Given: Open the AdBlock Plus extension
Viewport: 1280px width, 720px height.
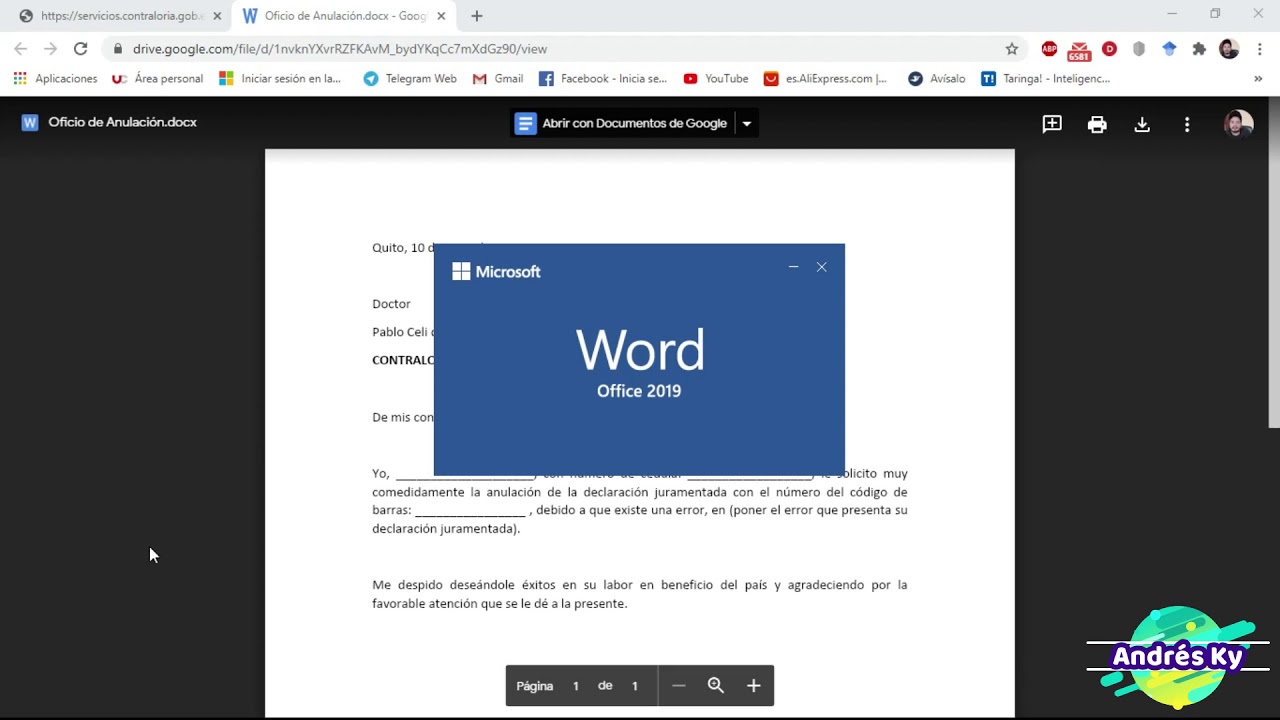Looking at the screenshot, I should tap(1049, 48).
